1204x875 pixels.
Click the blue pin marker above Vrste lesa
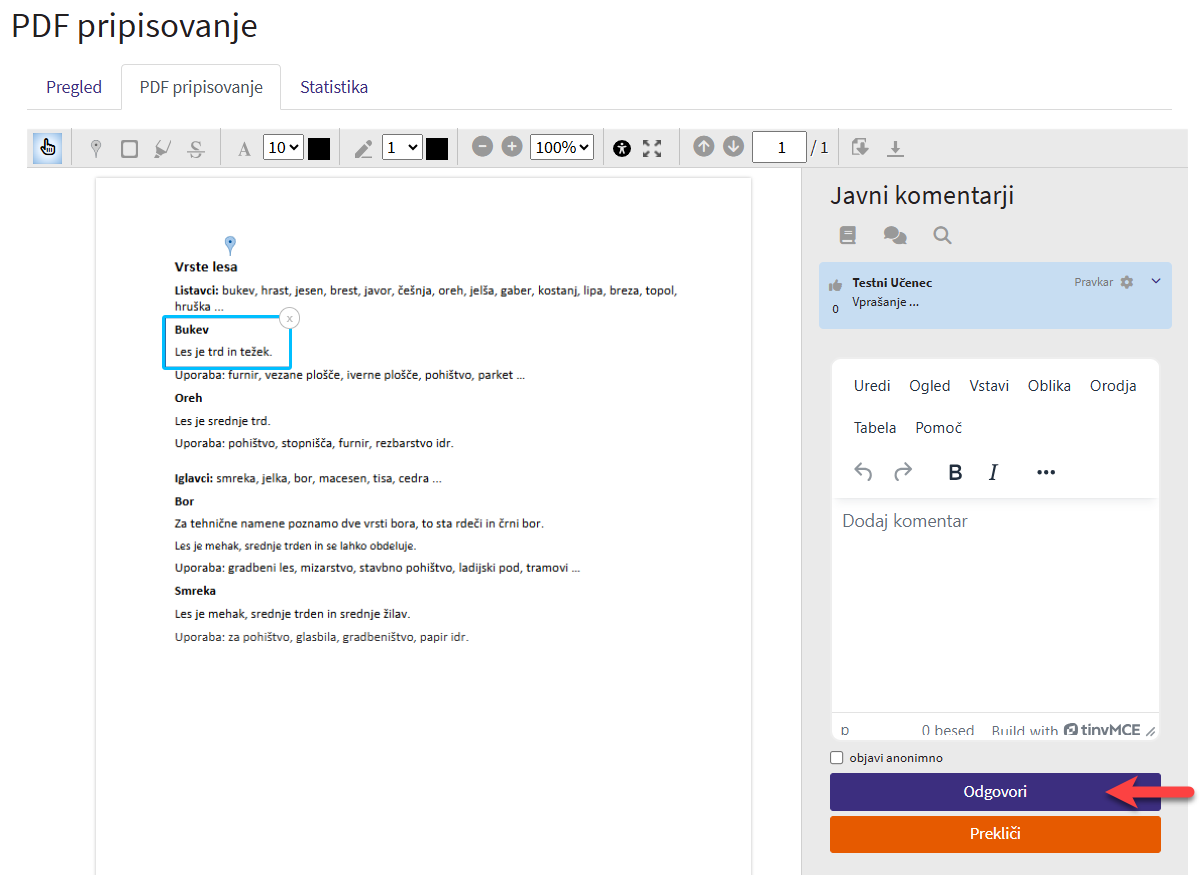pyautogui.click(x=230, y=244)
